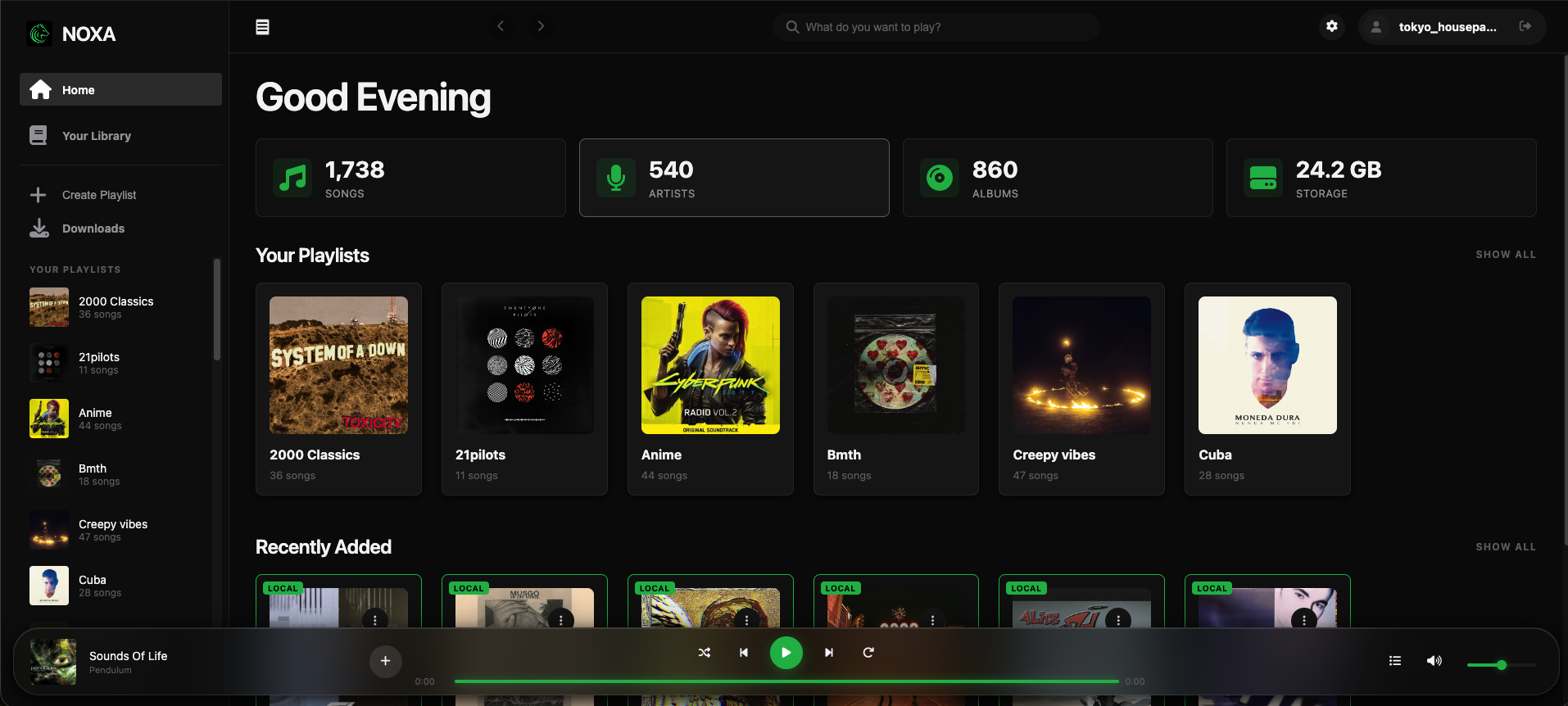1568x706 pixels.
Task: Navigate forward with right chevron
Action: coord(541,26)
